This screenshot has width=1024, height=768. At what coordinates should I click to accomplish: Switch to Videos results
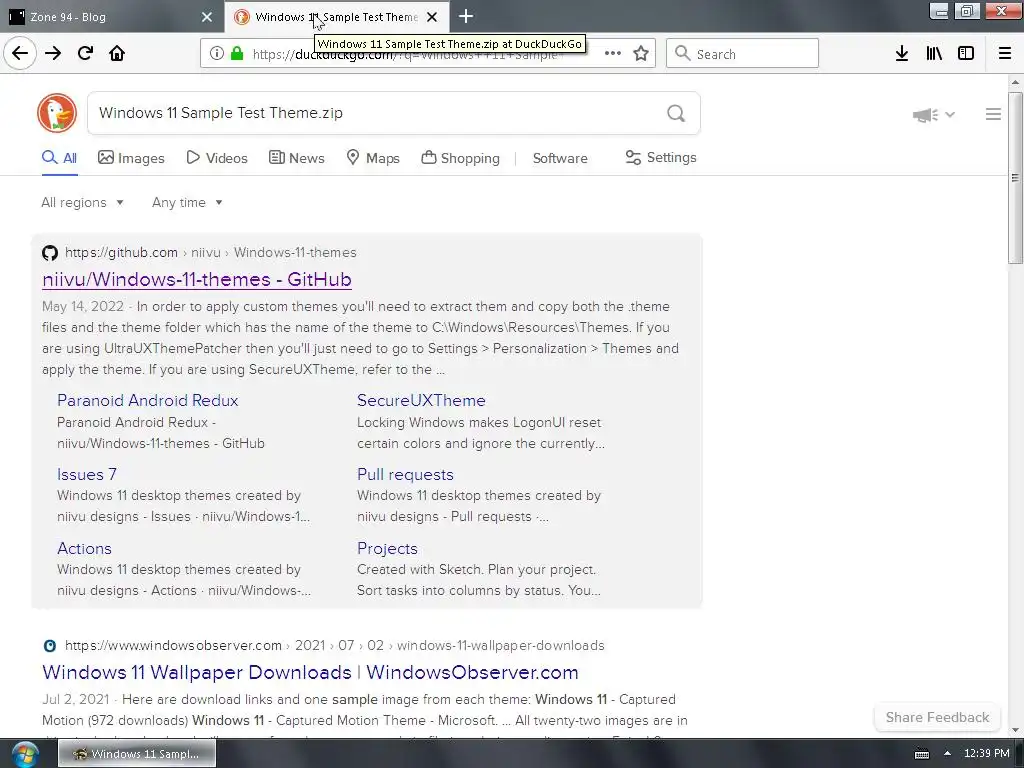click(x=217, y=158)
